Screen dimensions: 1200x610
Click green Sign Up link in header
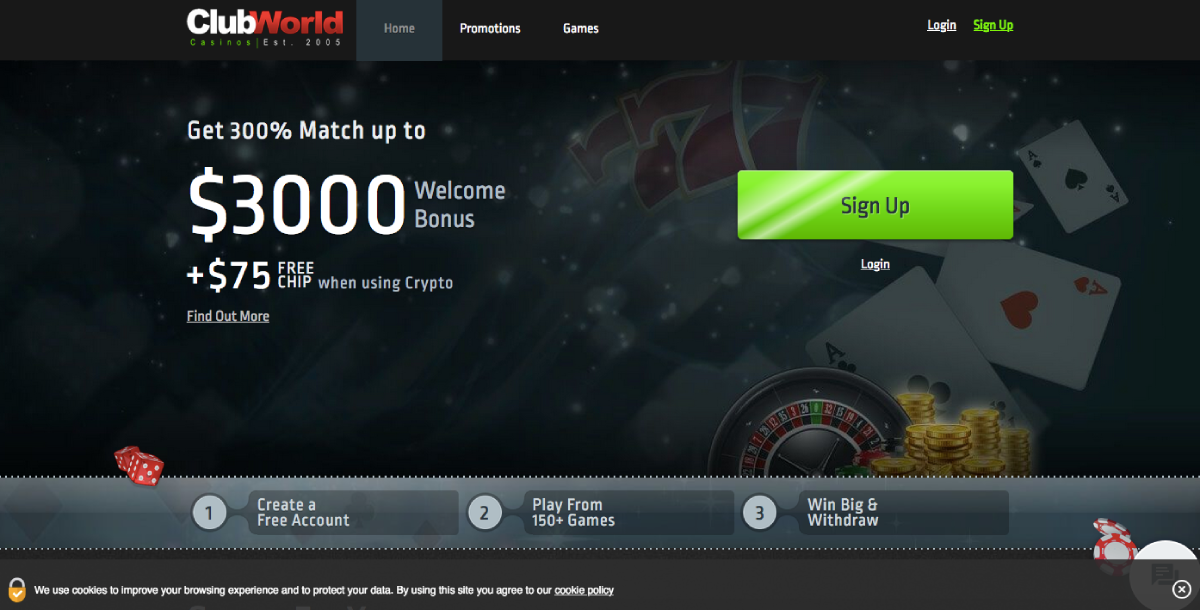pyautogui.click(x=993, y=25)
